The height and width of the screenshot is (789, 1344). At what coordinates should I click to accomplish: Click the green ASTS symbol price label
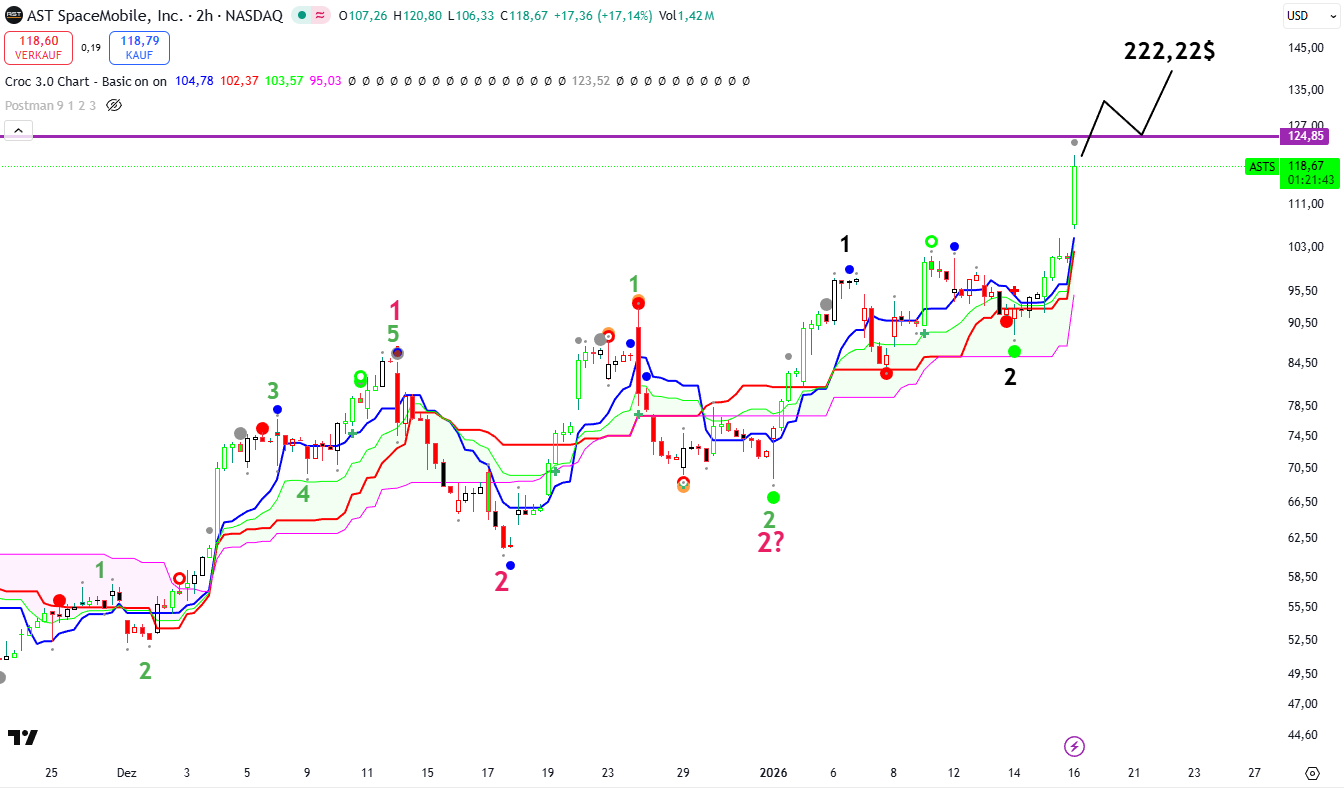click(x=1262, y=167)
